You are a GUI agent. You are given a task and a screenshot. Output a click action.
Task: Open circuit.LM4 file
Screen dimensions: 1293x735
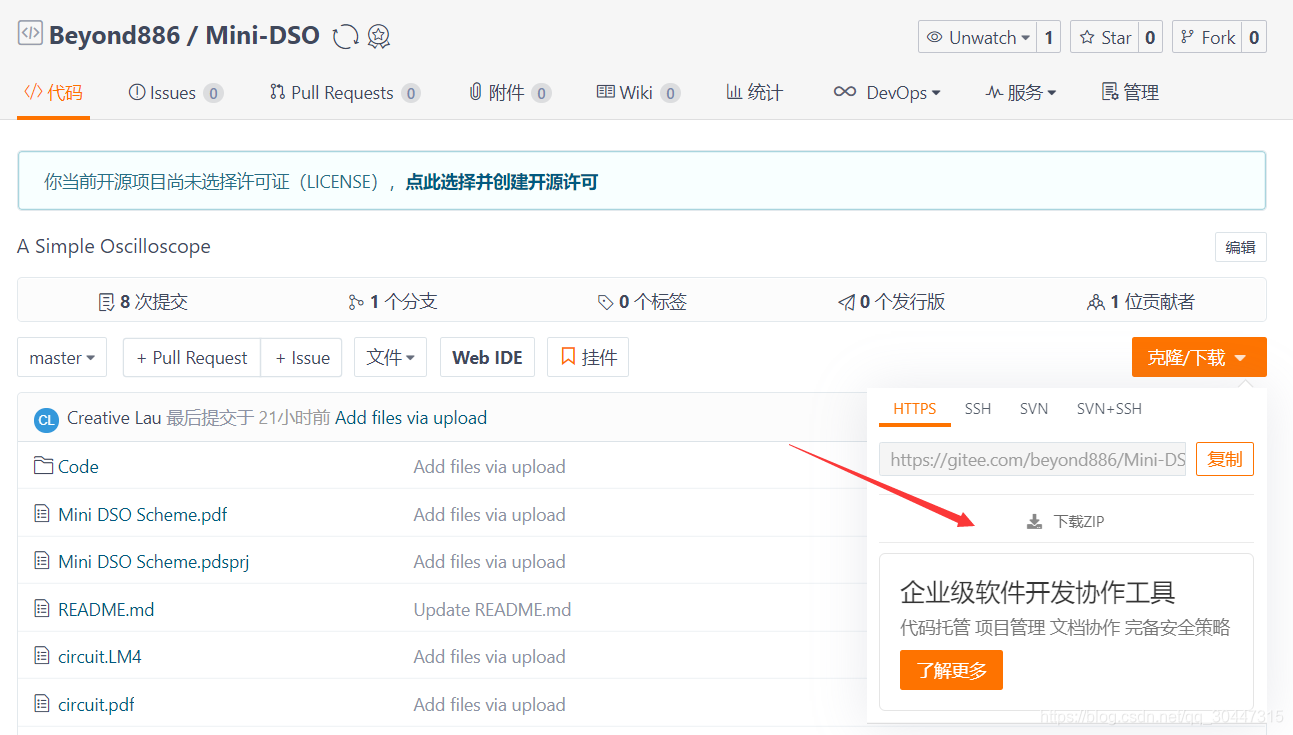pos(100,657)
